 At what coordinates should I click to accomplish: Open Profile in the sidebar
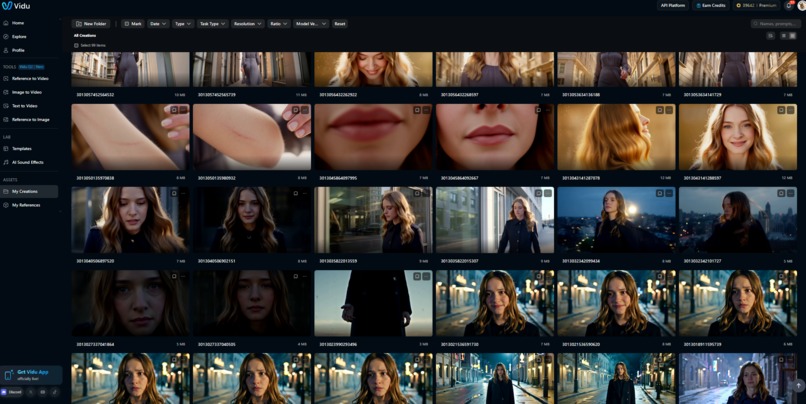[30, 50]
